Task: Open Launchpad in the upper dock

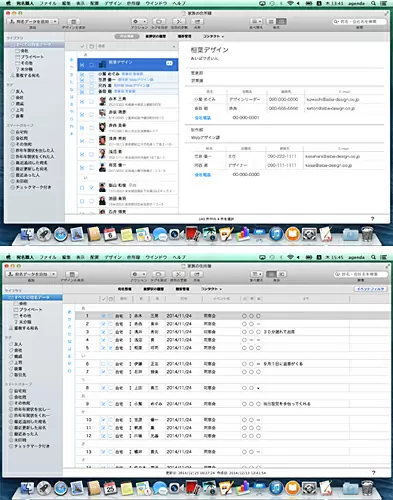Action: pyautogui.click(x=44, y=235)
